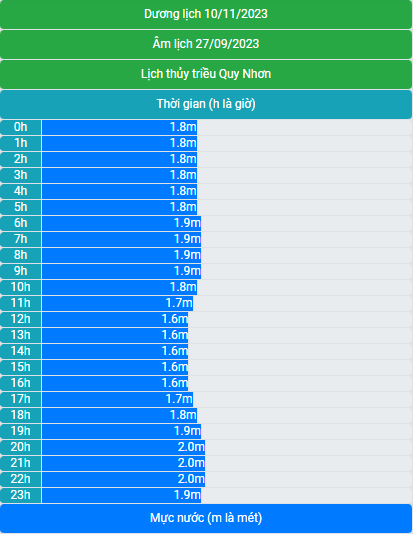The width and height of the screenshot is (413, 534).
Task: Click the Thời gian (h là giờ) header
Action: 206,104
